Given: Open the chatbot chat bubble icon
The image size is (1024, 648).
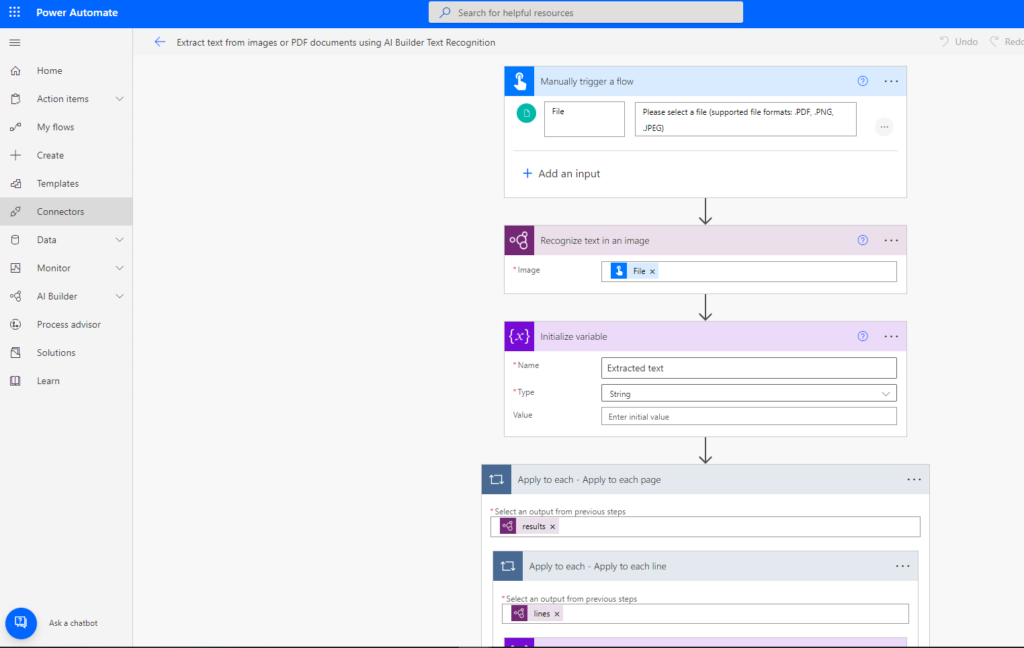Looking at the screenshot, I should 21,623.
